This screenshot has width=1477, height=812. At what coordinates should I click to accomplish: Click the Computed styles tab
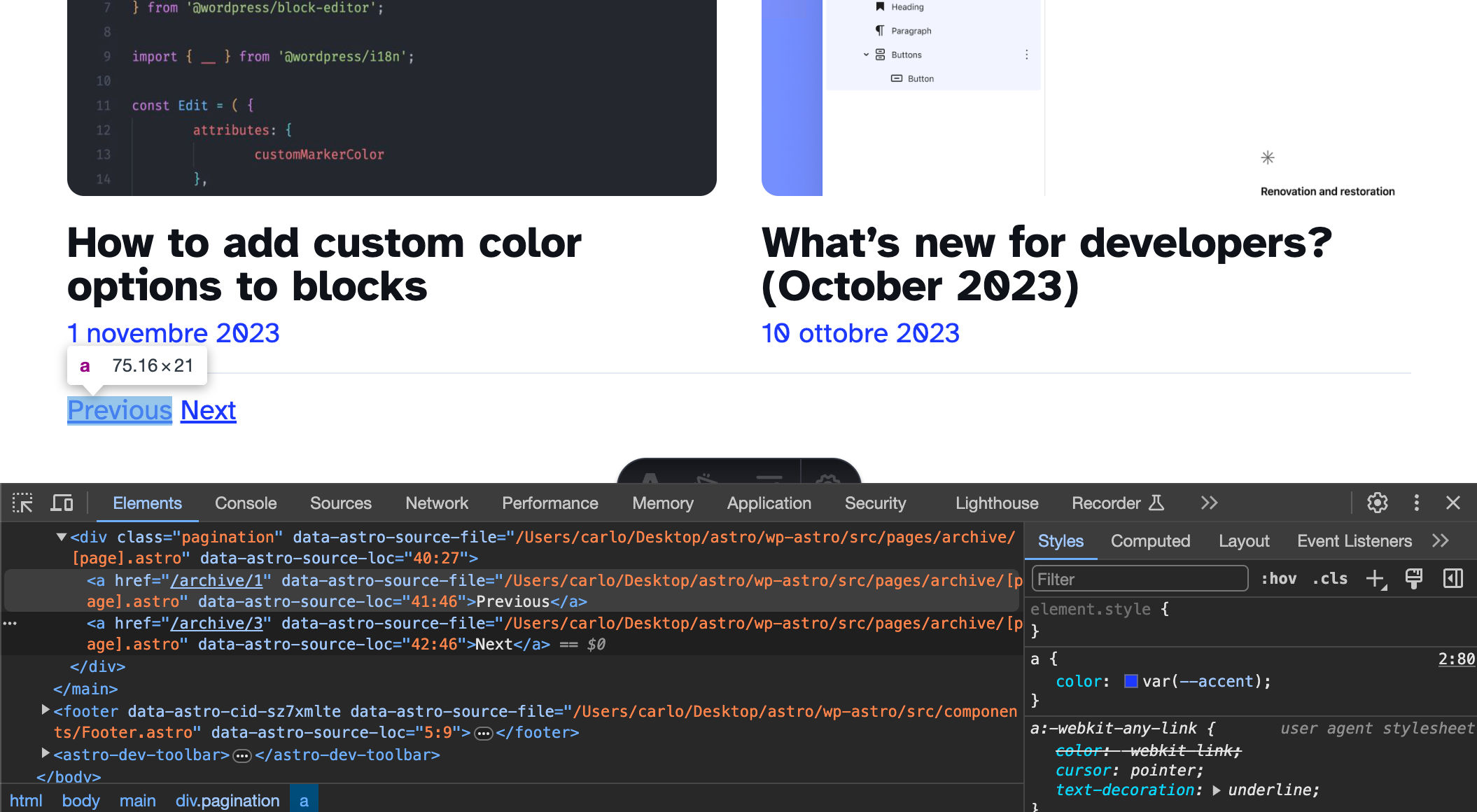[1151, 541]
